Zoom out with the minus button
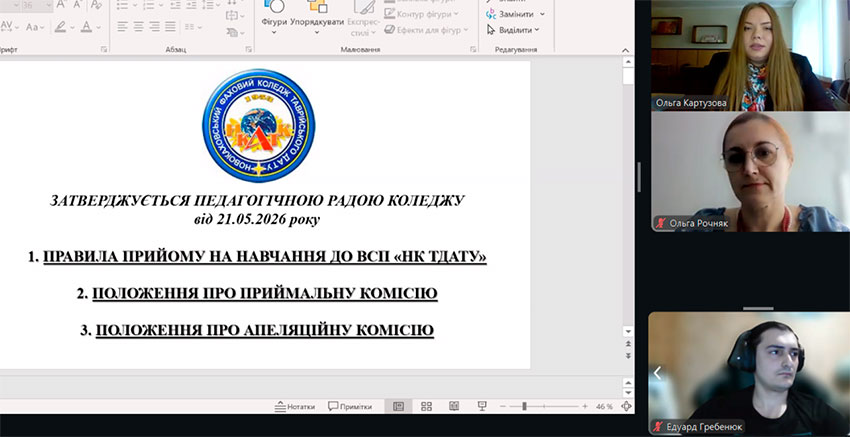 (x=503, y=406)
